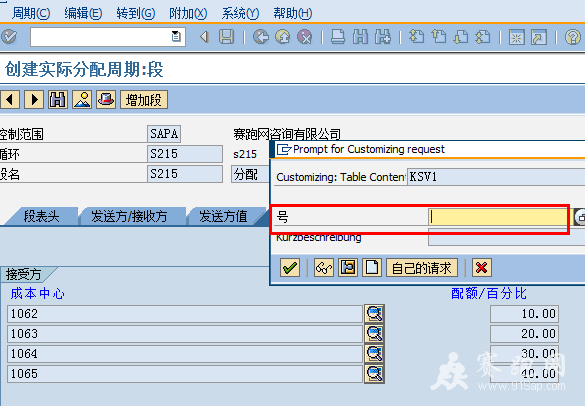Click the binoculars find icon in top toolbar
The width and height of the screenshot is (585, 406).
(x=360, y=37)
